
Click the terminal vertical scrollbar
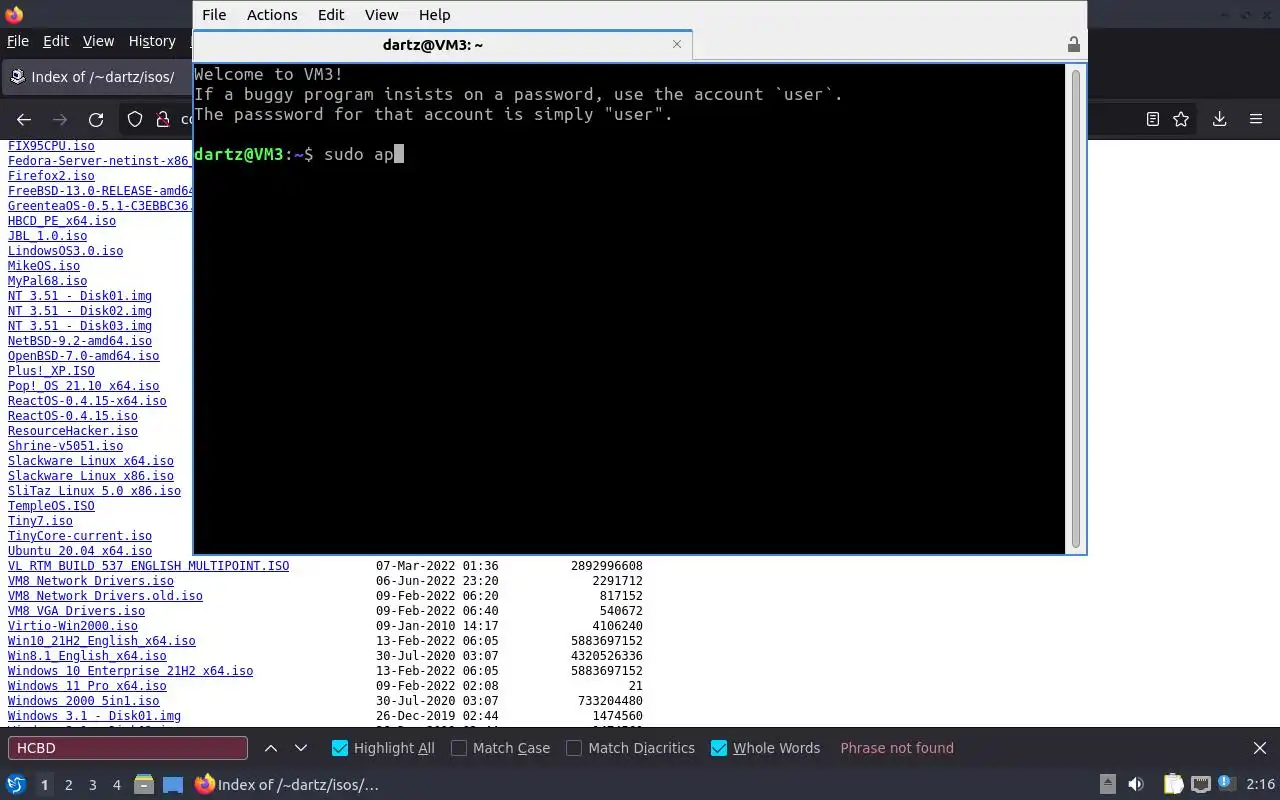pyautogui.click(x=1076, y=307)
